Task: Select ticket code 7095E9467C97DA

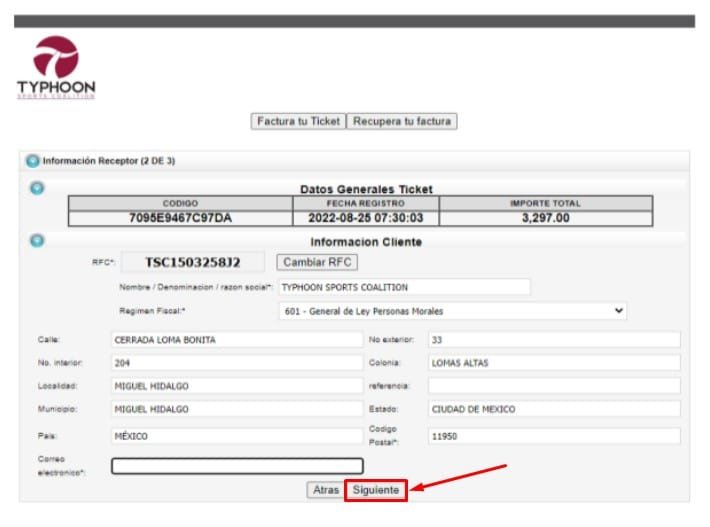Action: tap(180, 218)
